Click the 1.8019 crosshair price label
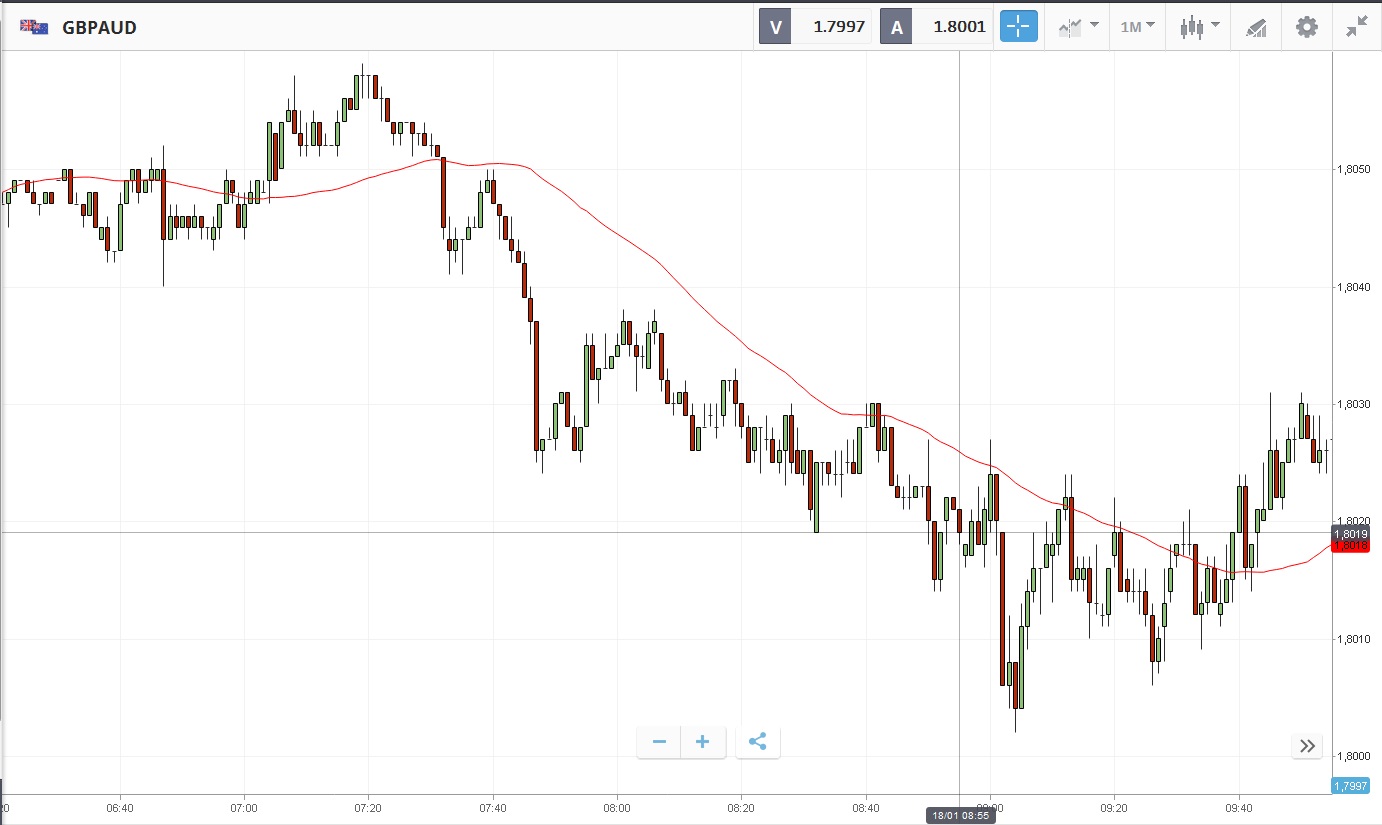This screenshot has height=825, width=1382. point(1351,534)
